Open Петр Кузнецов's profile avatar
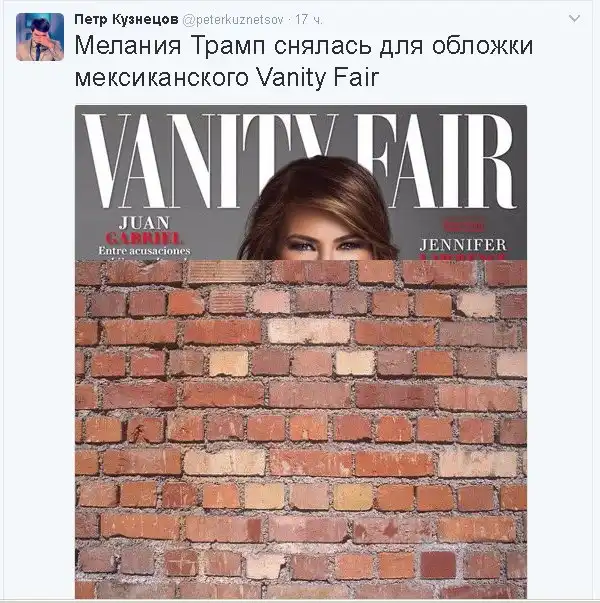 [x=40, y=37]
